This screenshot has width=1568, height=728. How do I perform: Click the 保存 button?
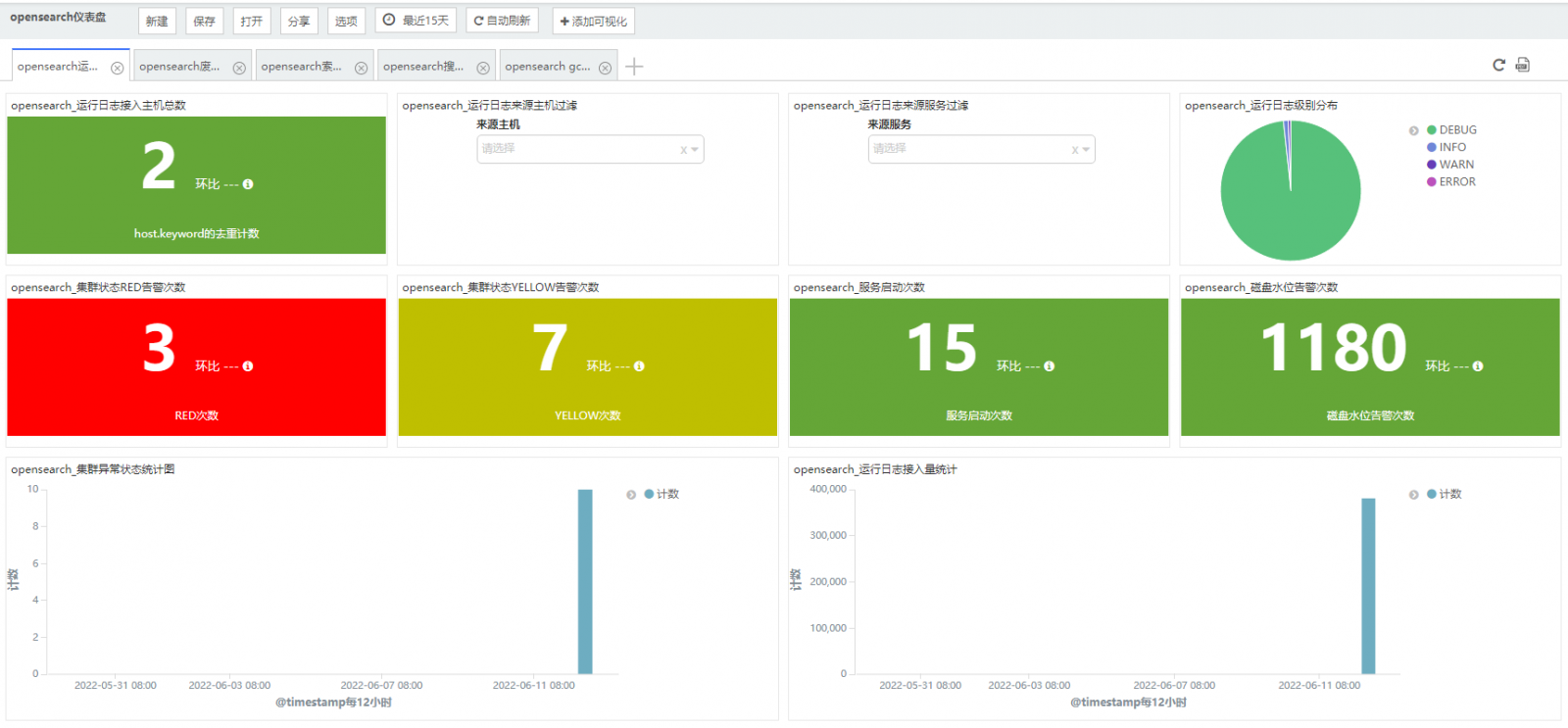tap(204, 21)
